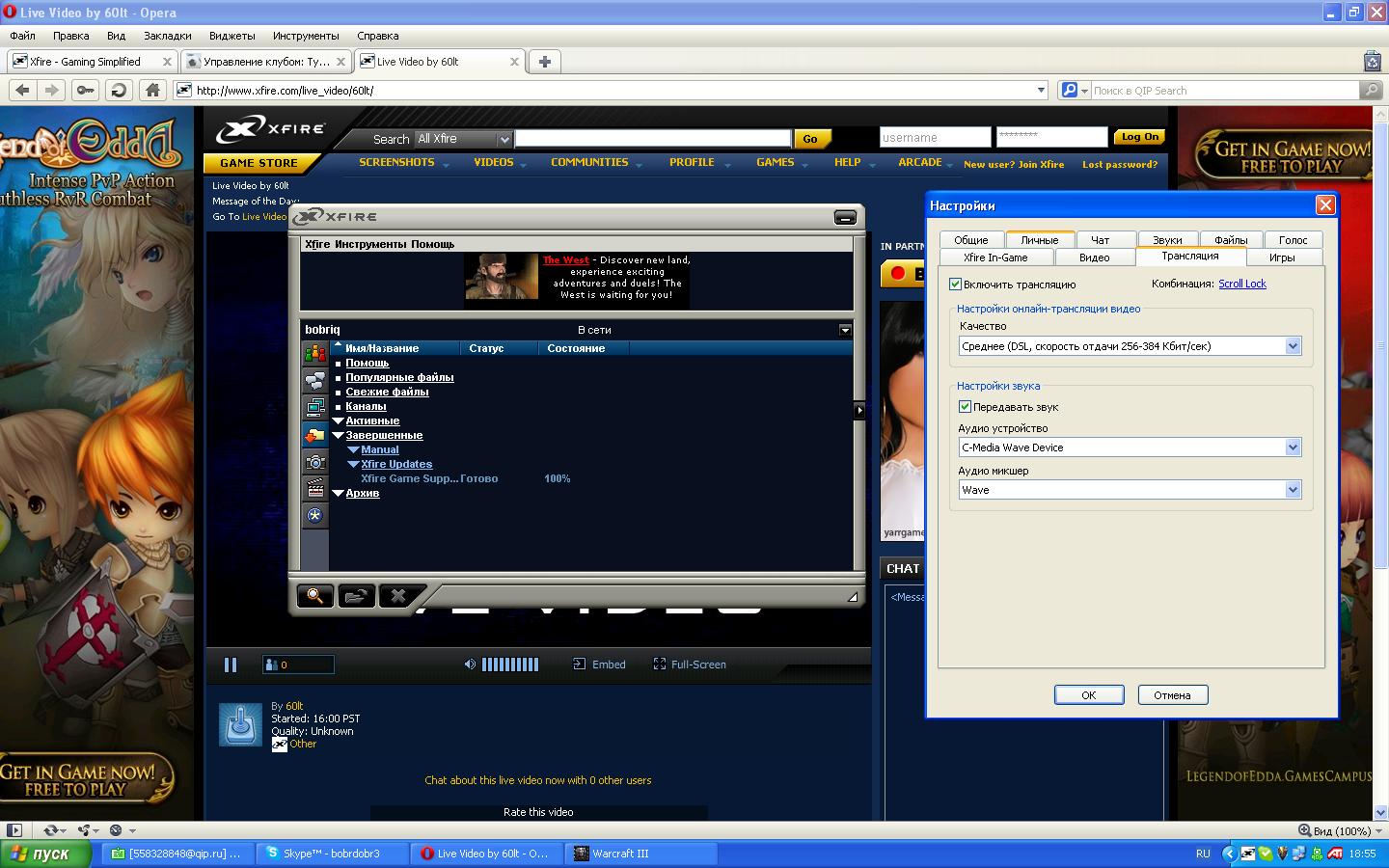
Task: Open the status dropdown arrow next to 'В сети'
Action: tap(845, 330)
